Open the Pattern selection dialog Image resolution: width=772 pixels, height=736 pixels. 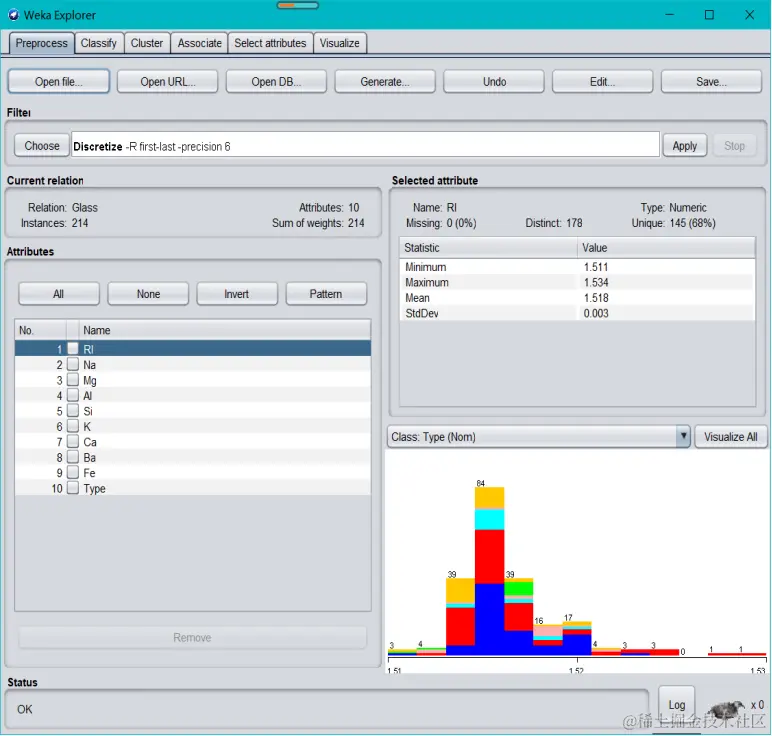(x=326, y=294)
